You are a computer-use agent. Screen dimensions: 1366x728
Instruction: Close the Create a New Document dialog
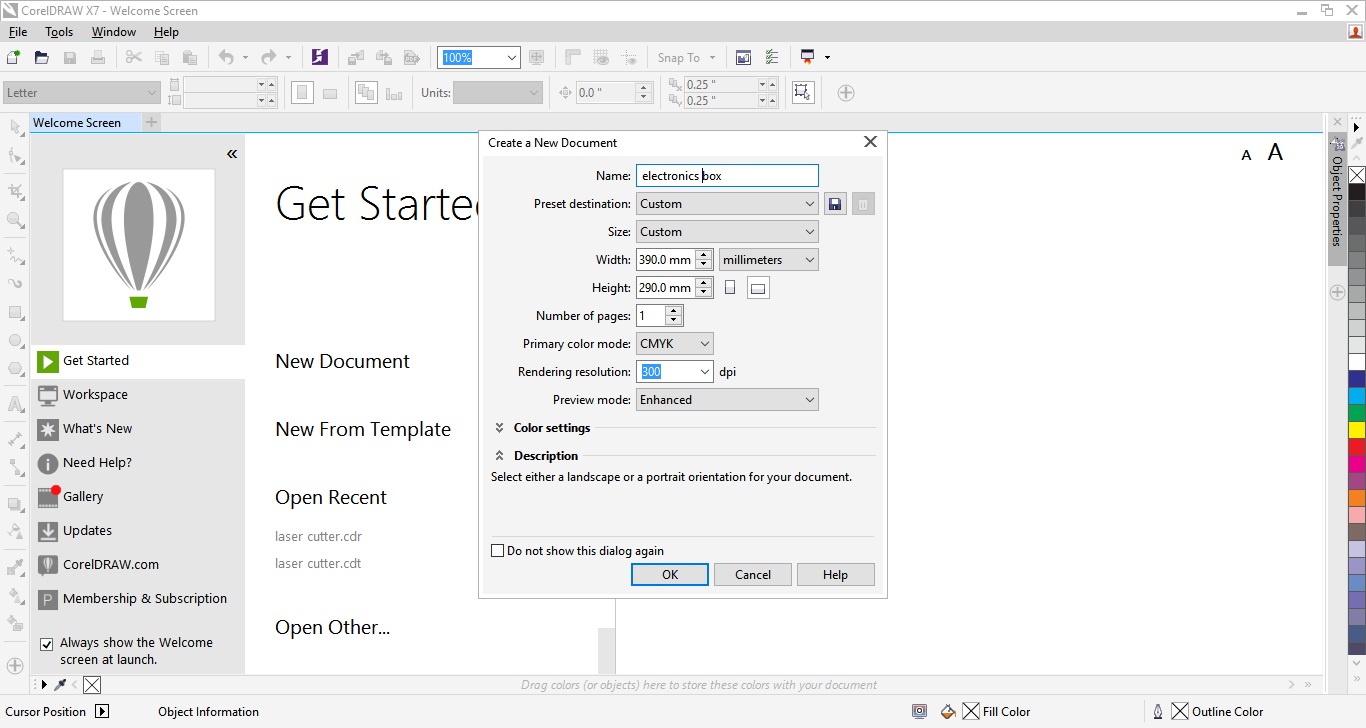[x=870, y=142]
